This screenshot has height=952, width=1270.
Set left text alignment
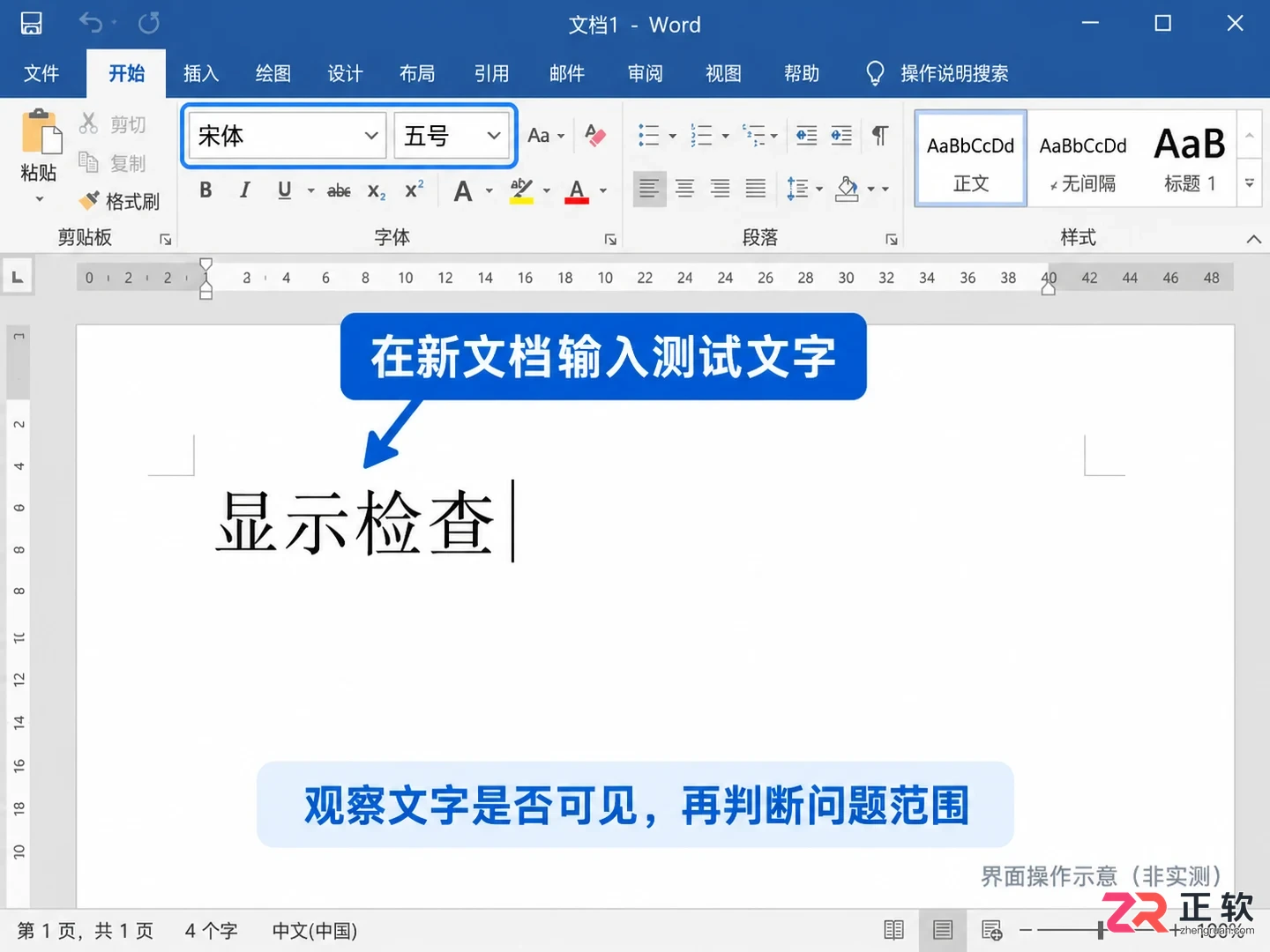pyautogui.click(x=649, y=189)
